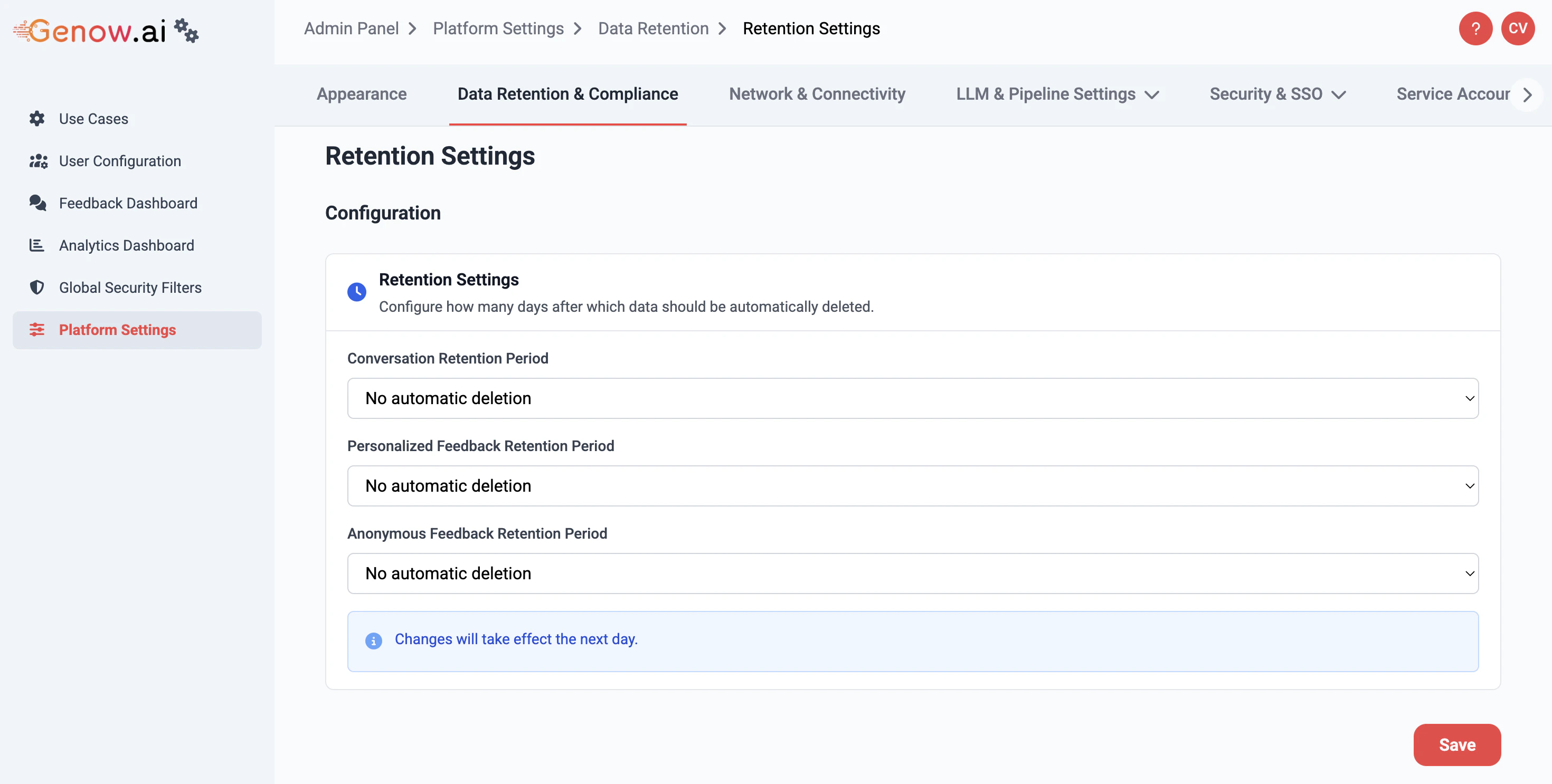Click the 'Personalized Feedback Retention Period' label
Image resolution: width=1552 pixels, height=784 pixels.
pyautogui.click(x=480, y=446)
